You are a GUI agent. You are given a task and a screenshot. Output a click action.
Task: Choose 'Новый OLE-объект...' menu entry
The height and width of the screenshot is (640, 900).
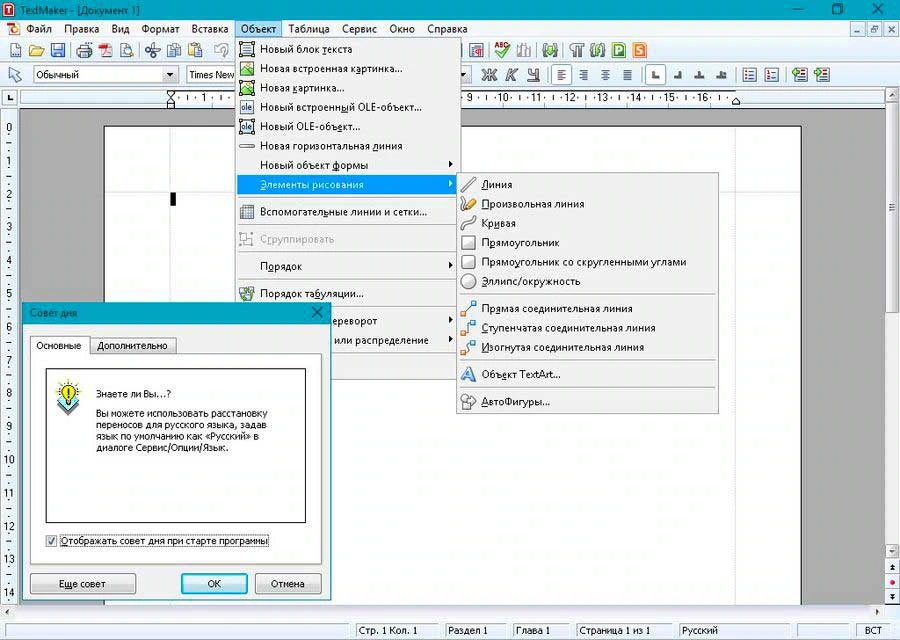point(346,127)
